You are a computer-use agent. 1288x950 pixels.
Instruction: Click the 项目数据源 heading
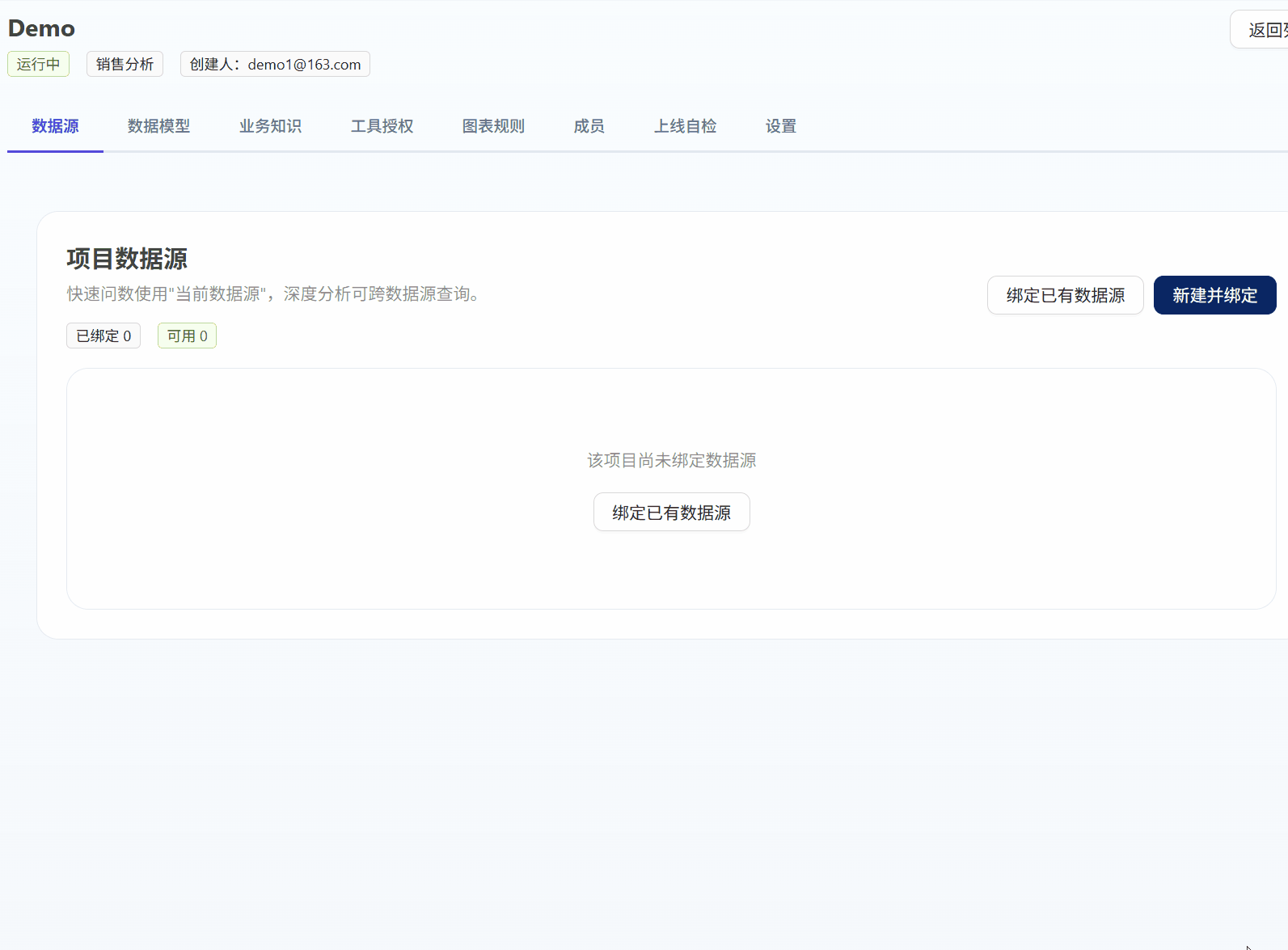click(127, 259)
